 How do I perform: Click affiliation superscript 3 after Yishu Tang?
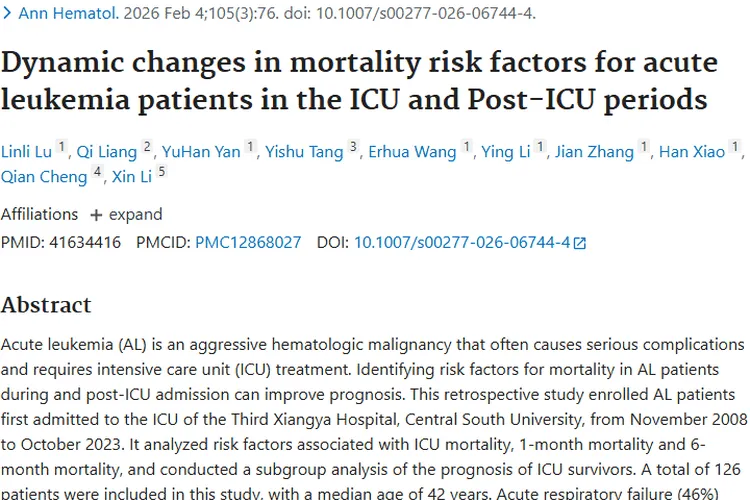coord(353,148)
